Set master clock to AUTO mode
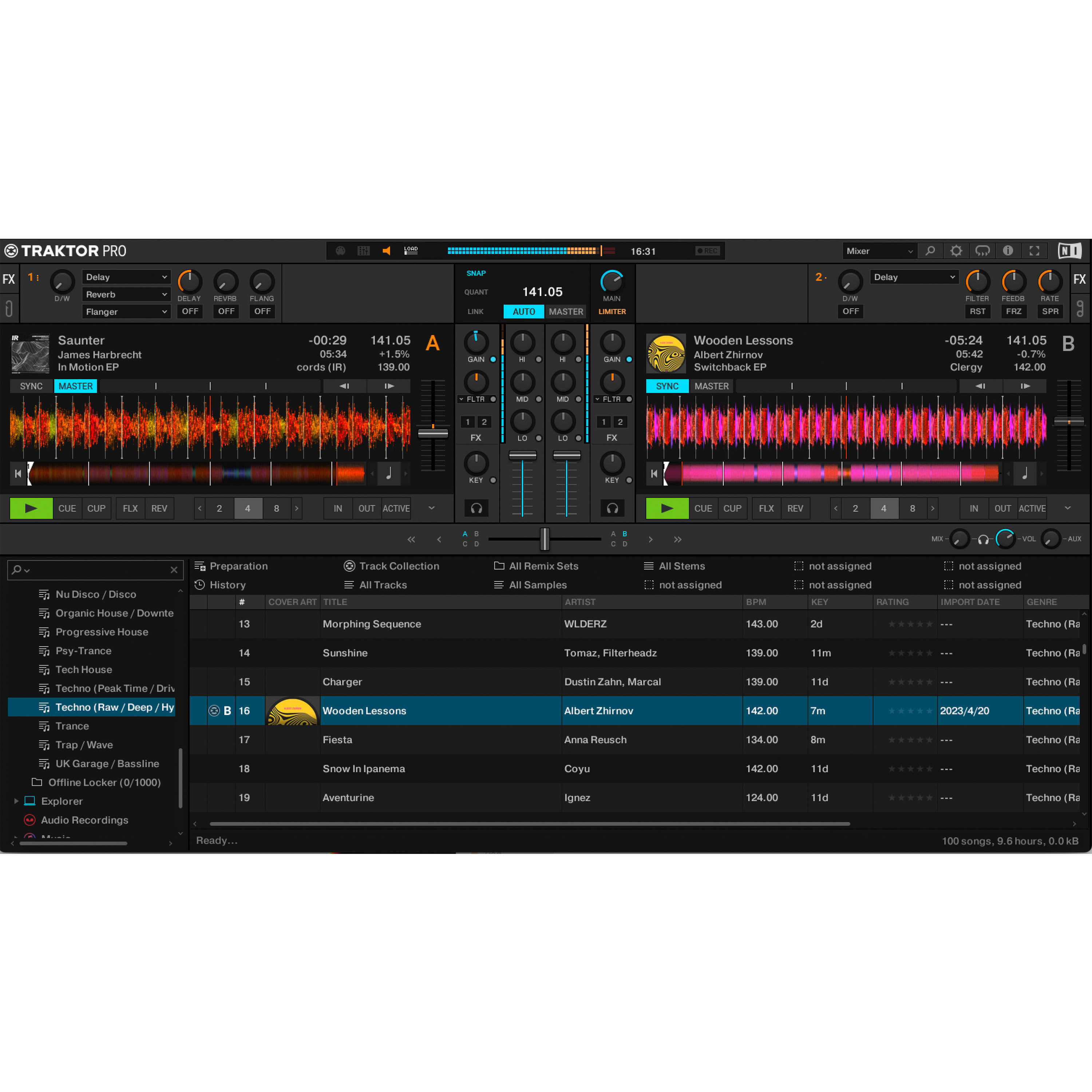The height and width of the screenshot is (1092, 1092). [x=523, y=312]
